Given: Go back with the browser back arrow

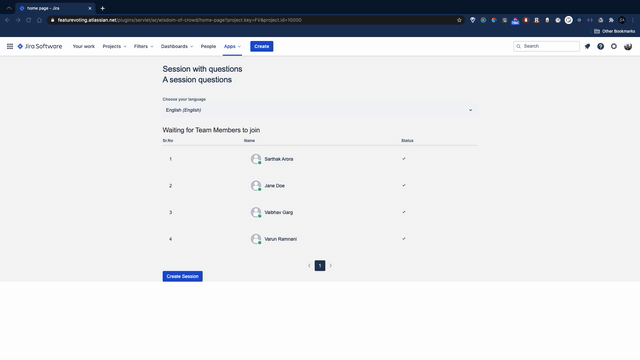Looking at the screenshot, I should point(7,20).
